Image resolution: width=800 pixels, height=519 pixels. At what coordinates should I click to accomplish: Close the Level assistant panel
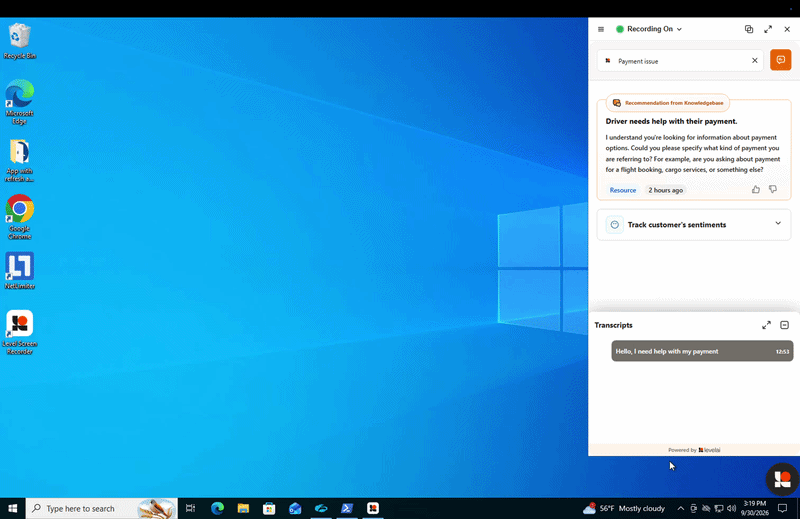click(787, 29)
